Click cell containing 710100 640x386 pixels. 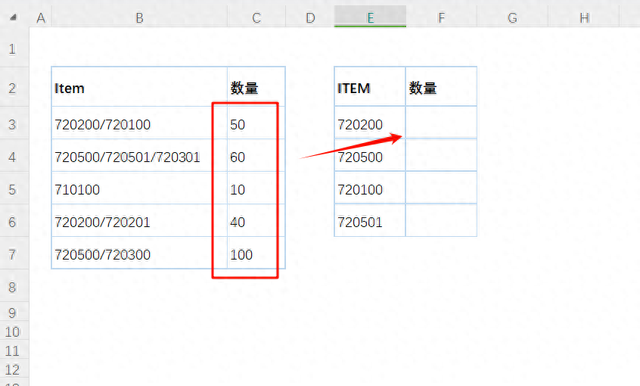tap(139, 189)
